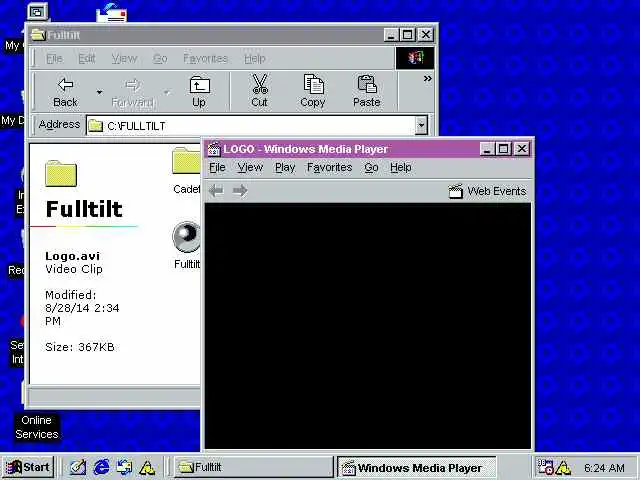Viewport: 640px width, 480px height.
Task: Click Media Player title bar icon
Action: (x=214, y=149)
